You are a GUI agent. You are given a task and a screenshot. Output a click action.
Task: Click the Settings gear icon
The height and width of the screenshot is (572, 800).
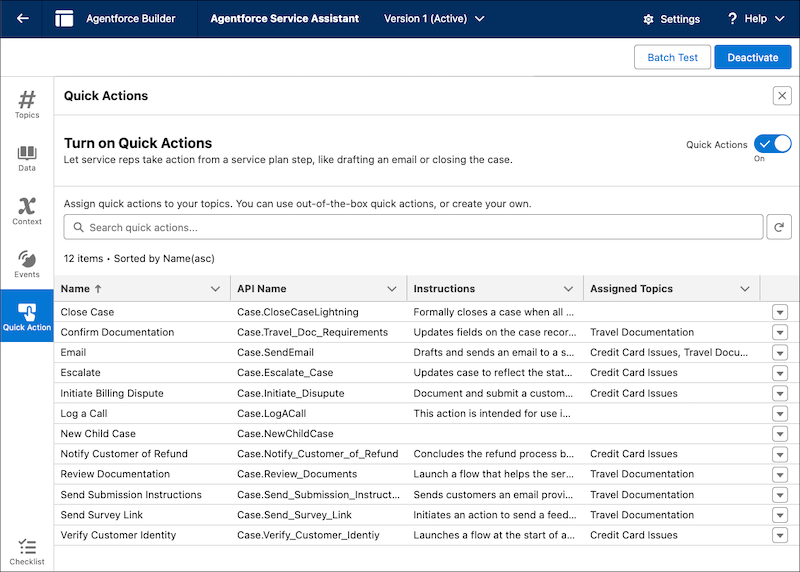648,19
